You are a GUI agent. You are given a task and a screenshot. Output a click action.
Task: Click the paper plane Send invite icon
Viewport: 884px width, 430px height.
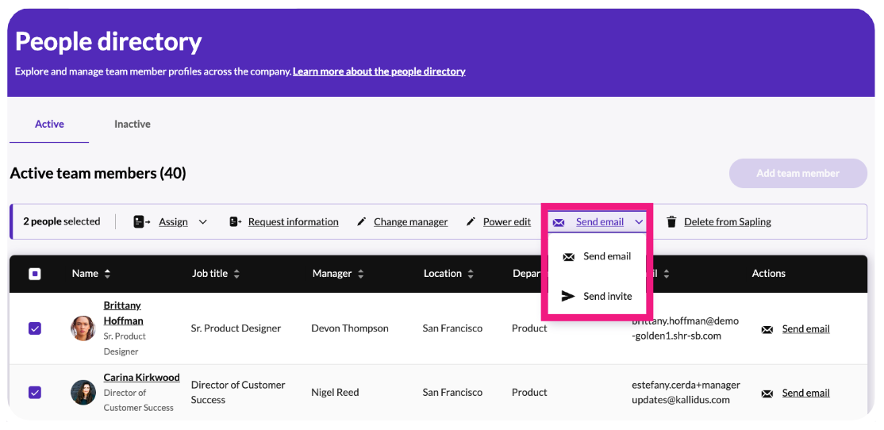coord(568,296)
